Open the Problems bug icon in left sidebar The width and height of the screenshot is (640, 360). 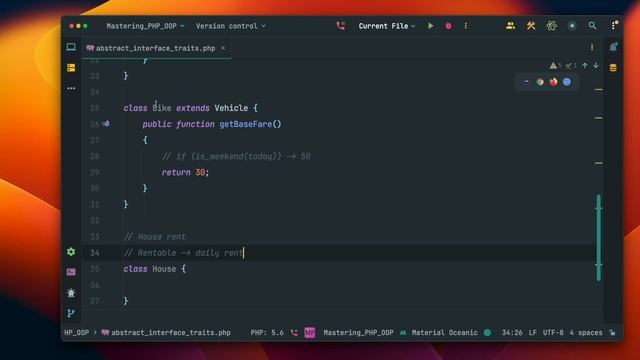[x=71, y=293]
